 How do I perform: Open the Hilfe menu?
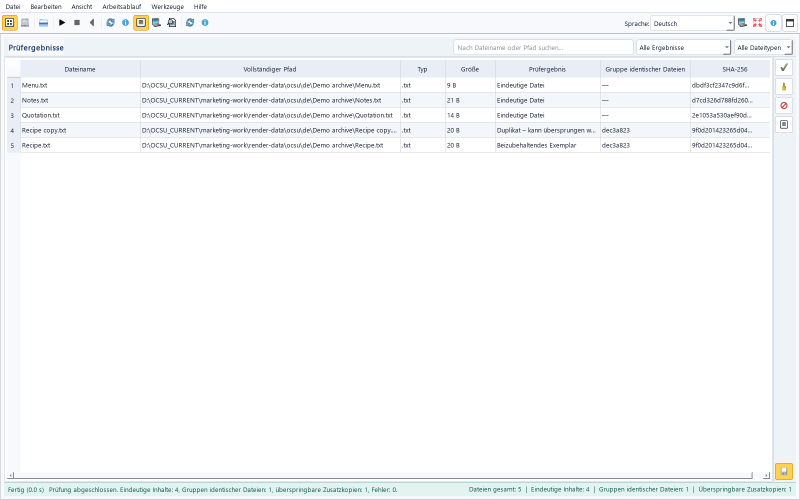click(201, 7)
